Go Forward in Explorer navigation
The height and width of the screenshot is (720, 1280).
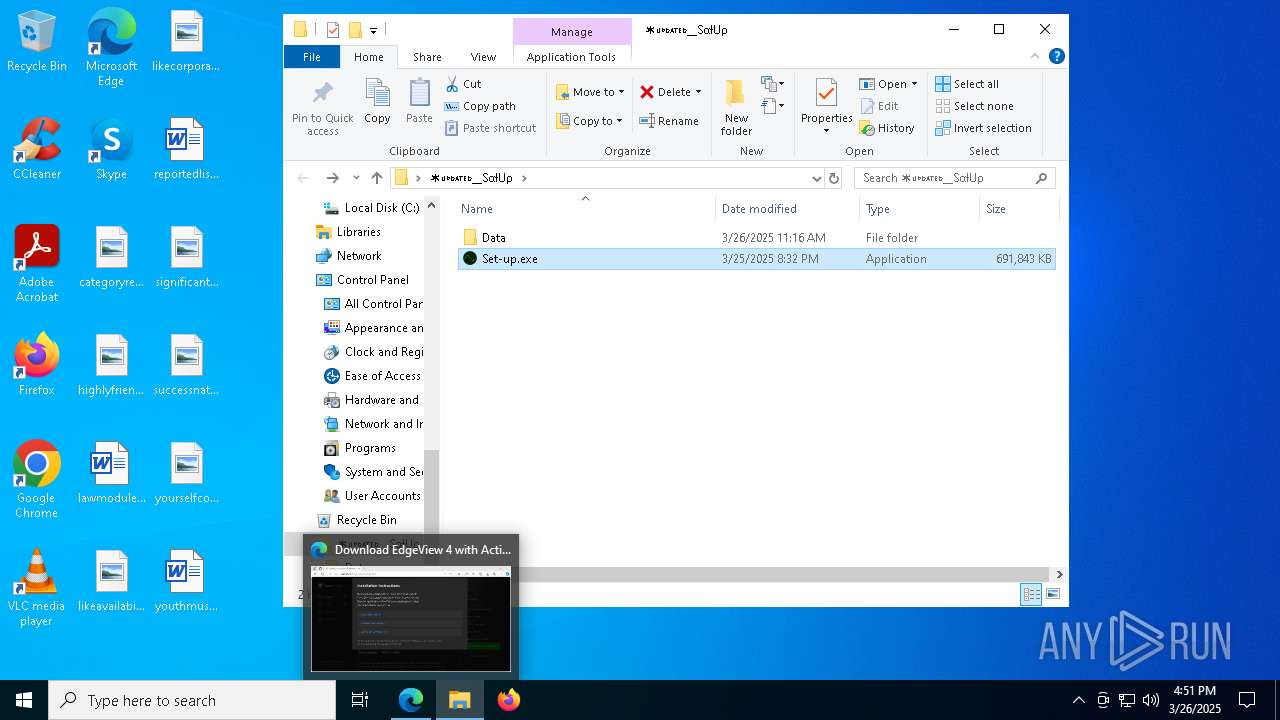[x=332, y=178]
